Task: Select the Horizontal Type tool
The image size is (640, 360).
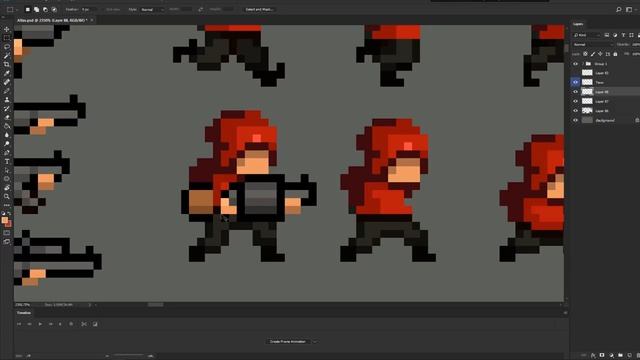Action: (7, 162)
